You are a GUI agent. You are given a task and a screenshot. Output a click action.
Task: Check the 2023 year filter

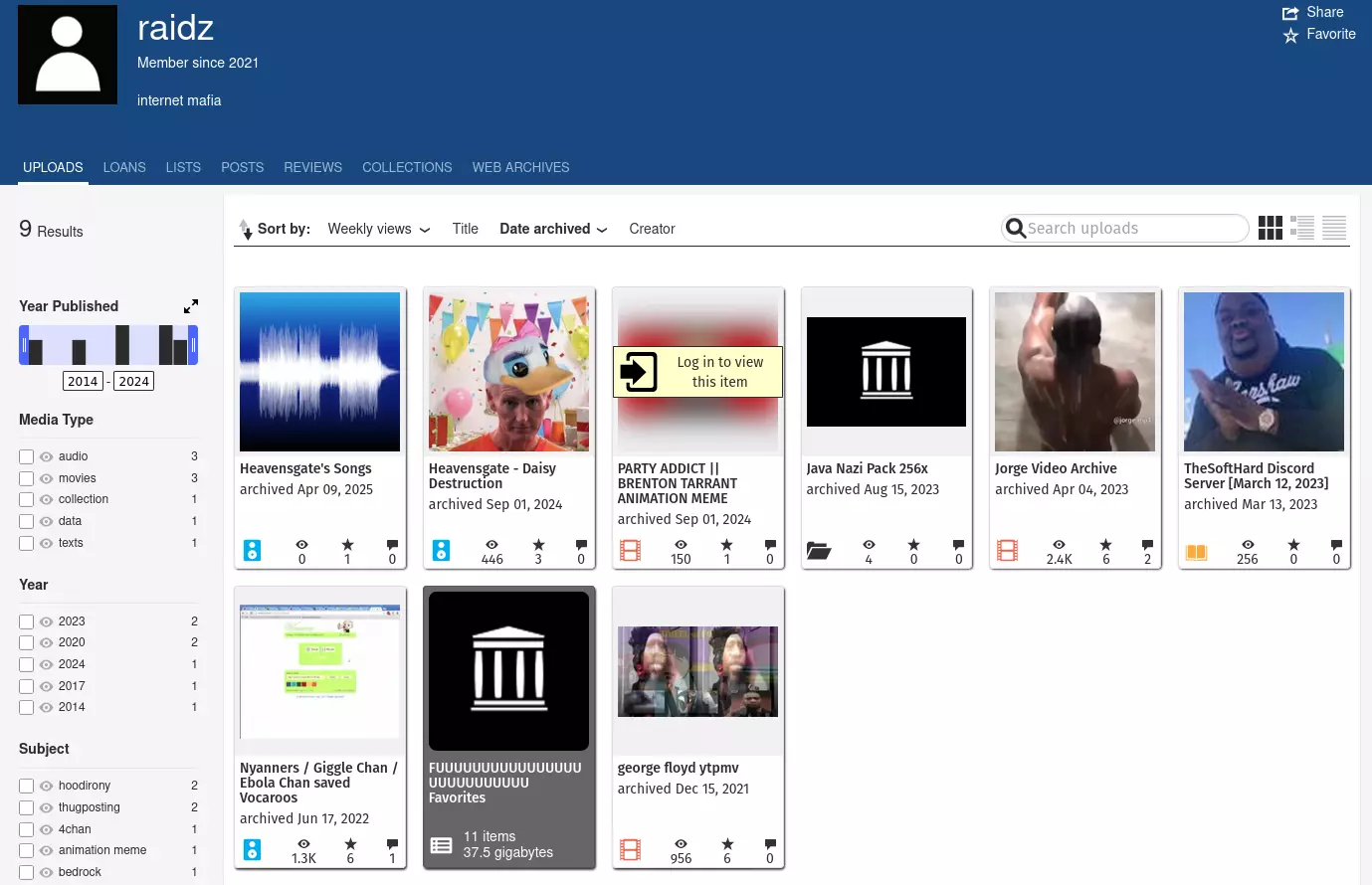click(27, 621)
